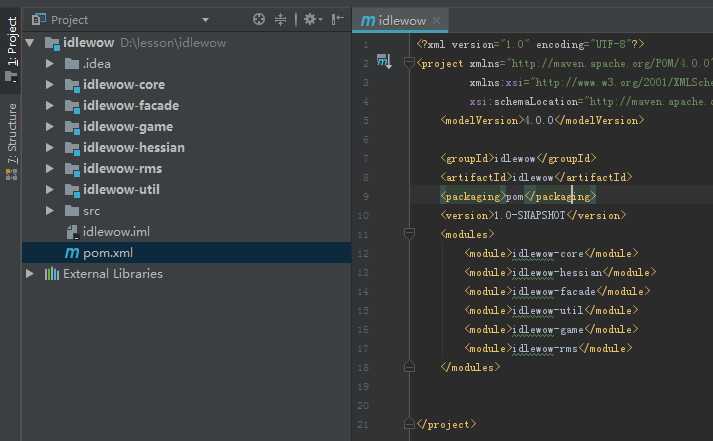Click the D:\lesson\idlewow path text
This screenshot has height=441, width=713.
(173, 43)
